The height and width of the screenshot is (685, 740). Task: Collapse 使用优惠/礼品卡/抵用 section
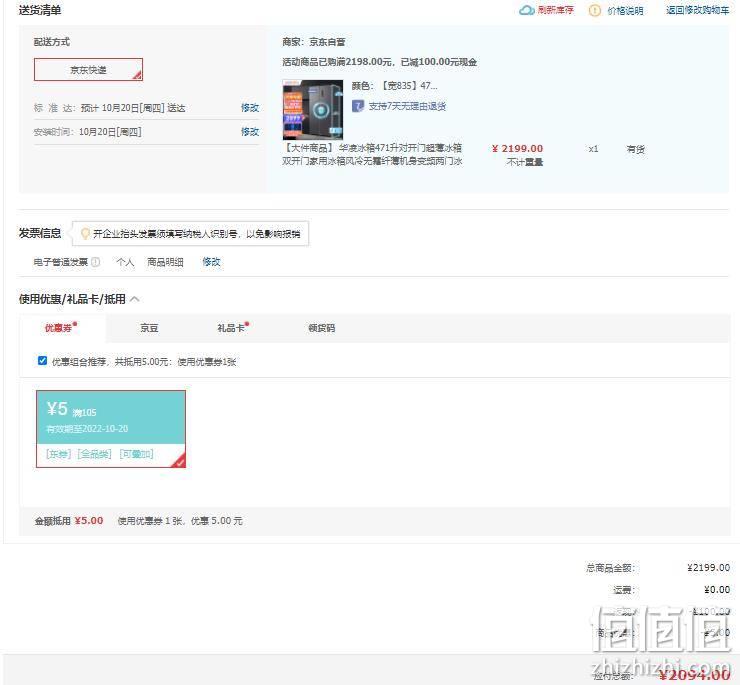[x=135, y=299]
